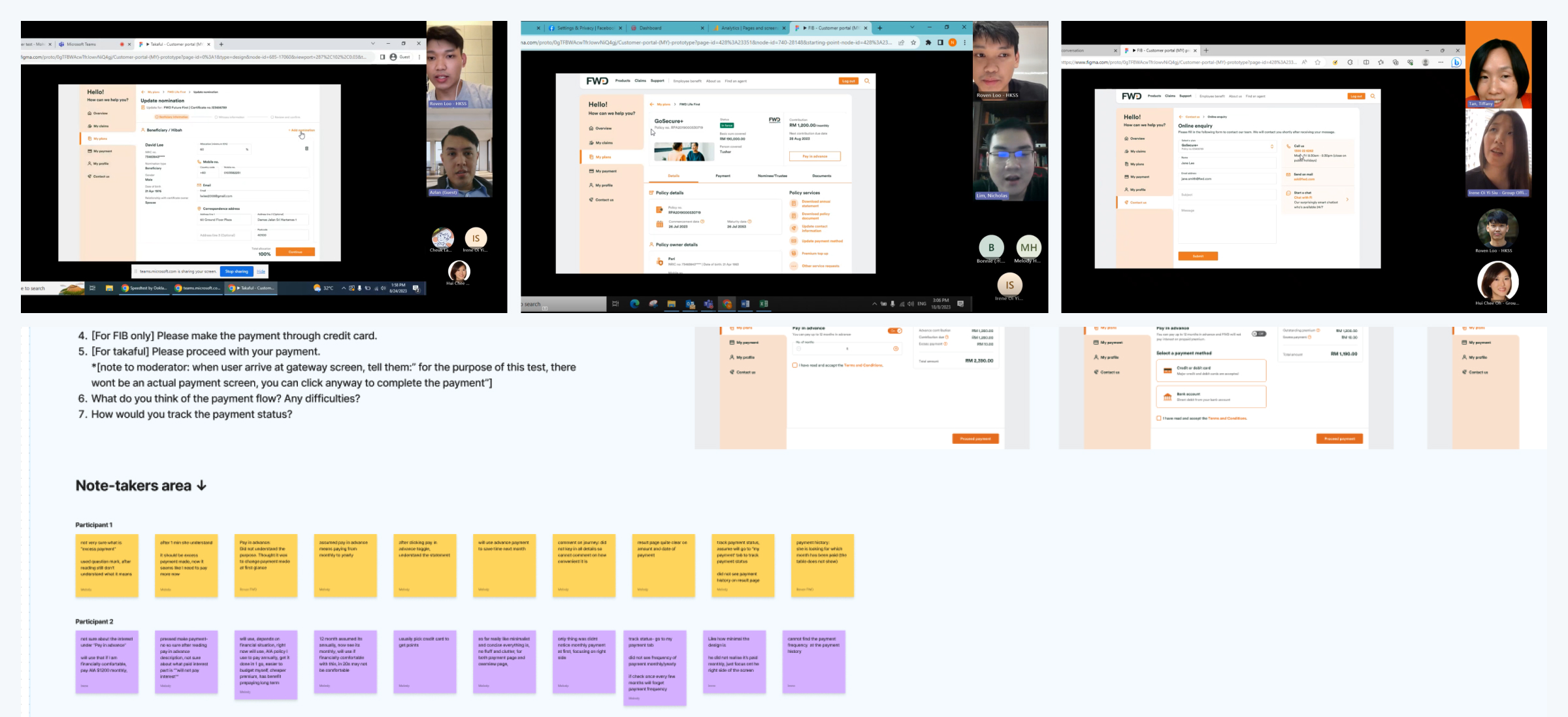This screenshot has height=717, width=1568.
Task: Switch to the Nominee/Trustee tab of GoSecure+
Action: click(772, 176)
